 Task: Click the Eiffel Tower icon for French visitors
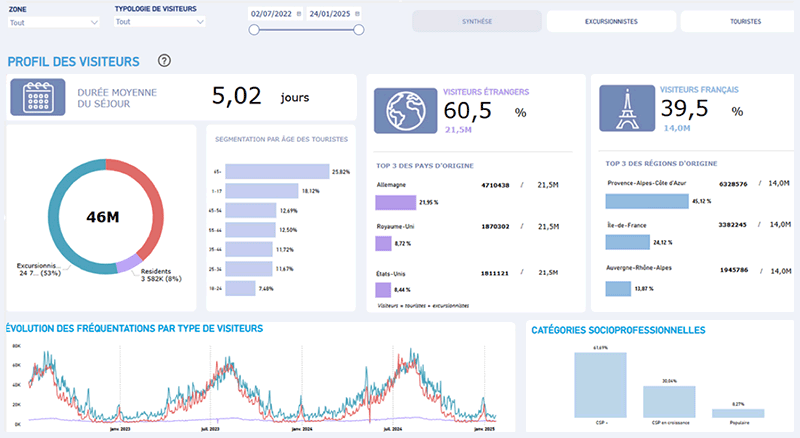(x=627, y=108)
